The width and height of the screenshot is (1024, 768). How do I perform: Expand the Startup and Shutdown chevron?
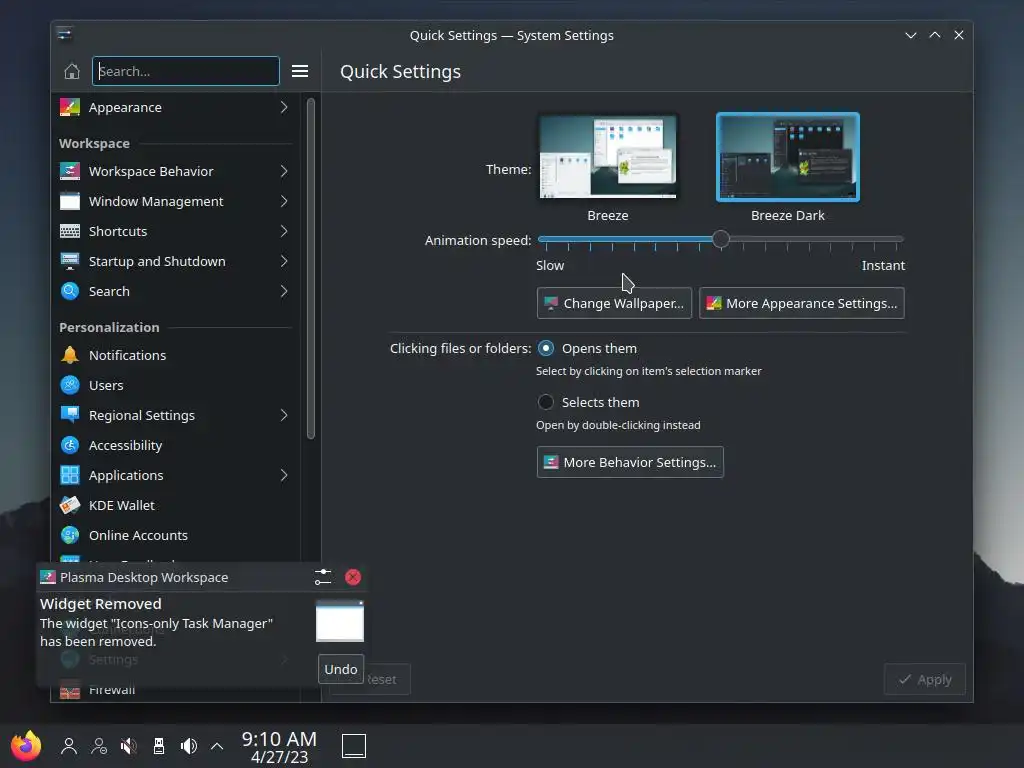(x=284, y=261)
